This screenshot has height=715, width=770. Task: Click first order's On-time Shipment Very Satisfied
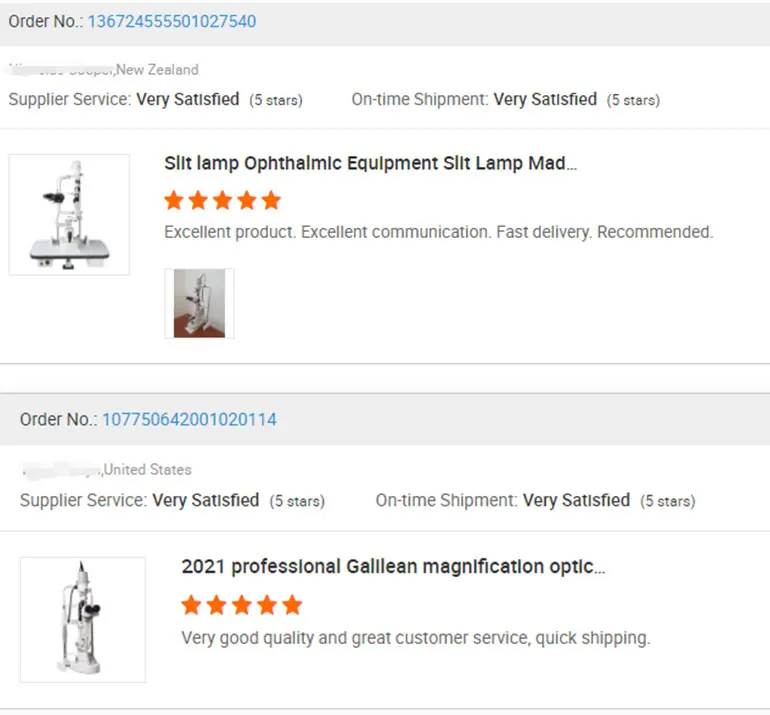(x=545, y=99)
